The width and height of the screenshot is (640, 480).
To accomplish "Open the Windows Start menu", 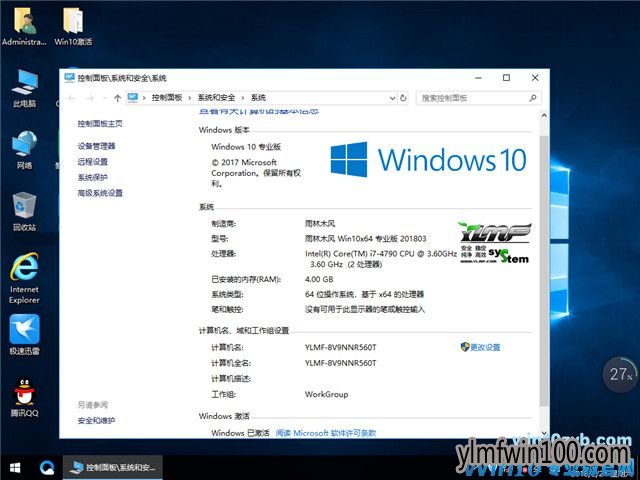I will tap(15, 468).
